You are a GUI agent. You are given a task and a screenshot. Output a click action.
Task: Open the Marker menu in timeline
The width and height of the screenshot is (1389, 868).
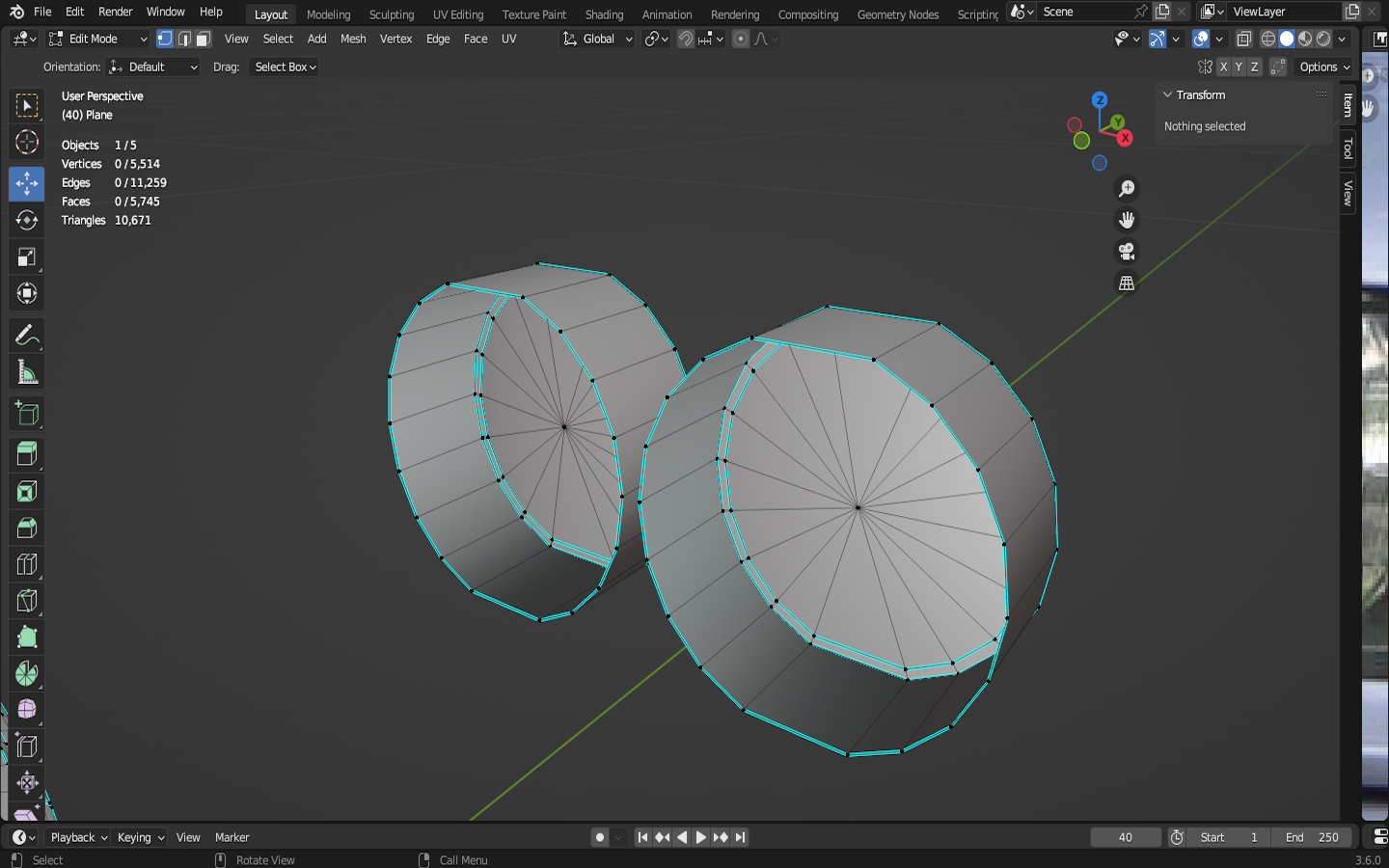pyautogui.click(x=231, y=837)
